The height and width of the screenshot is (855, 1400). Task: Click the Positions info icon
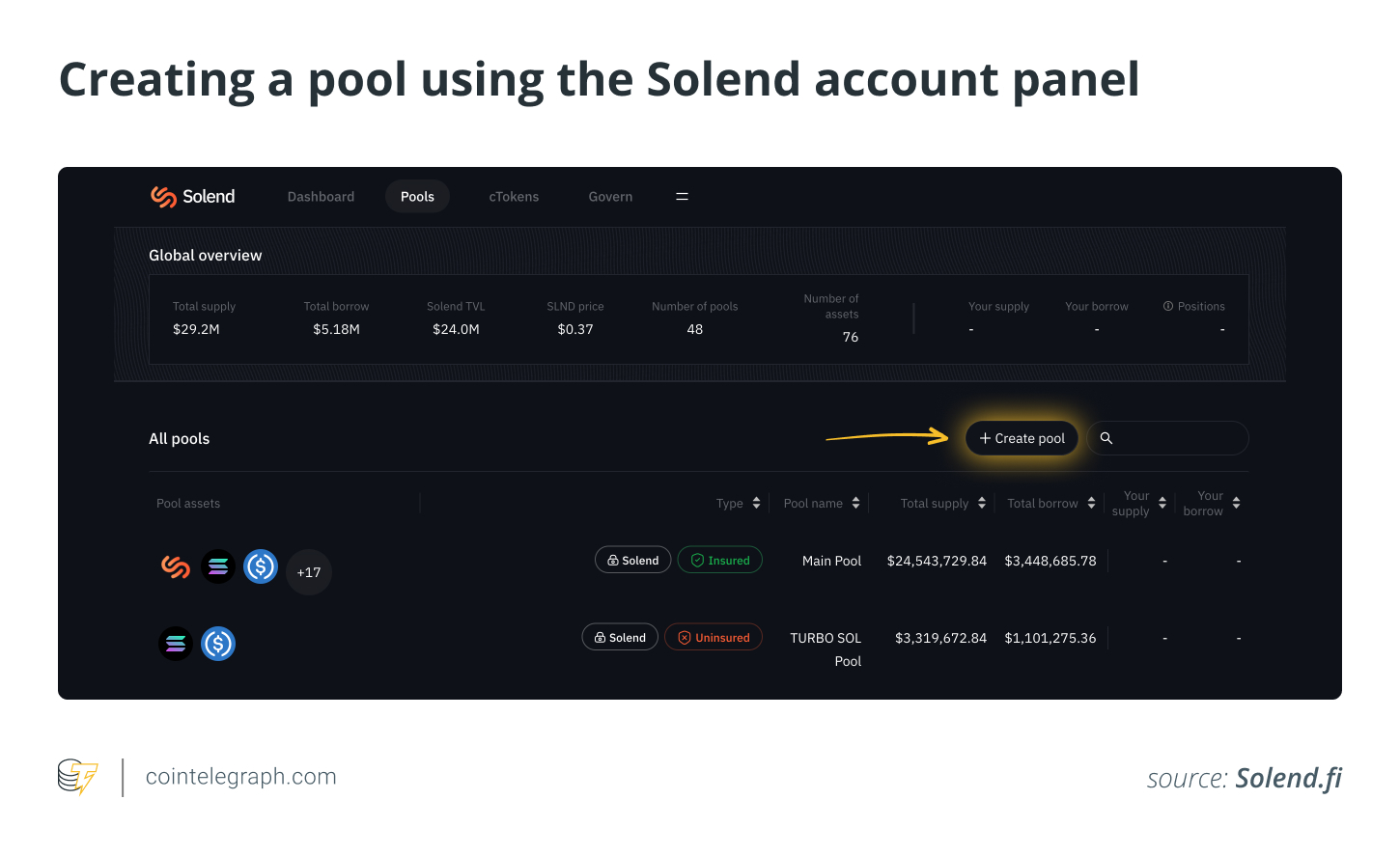[x=1168, y=307]
